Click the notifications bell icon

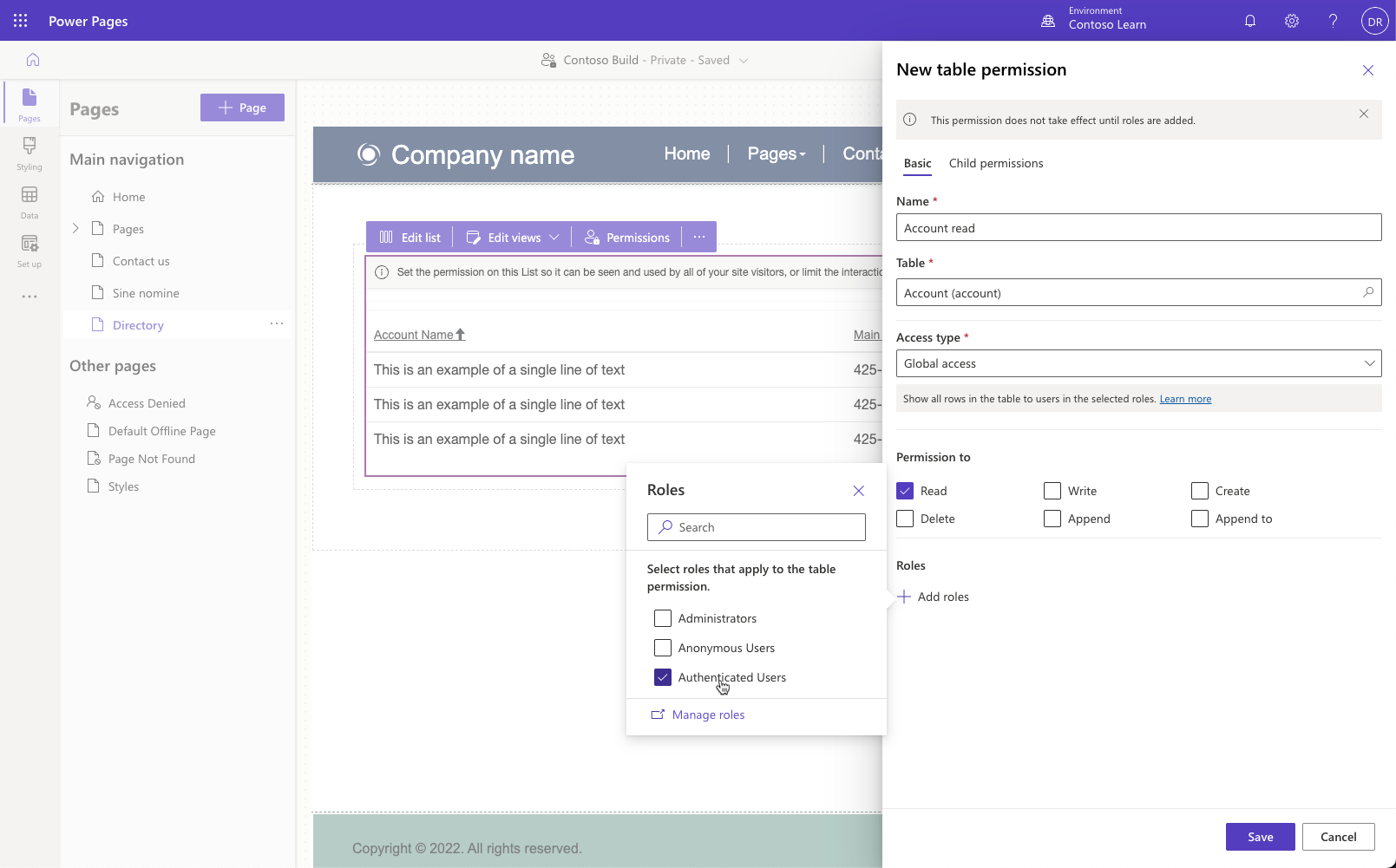pyautogui.click(x=1250, y=20)
